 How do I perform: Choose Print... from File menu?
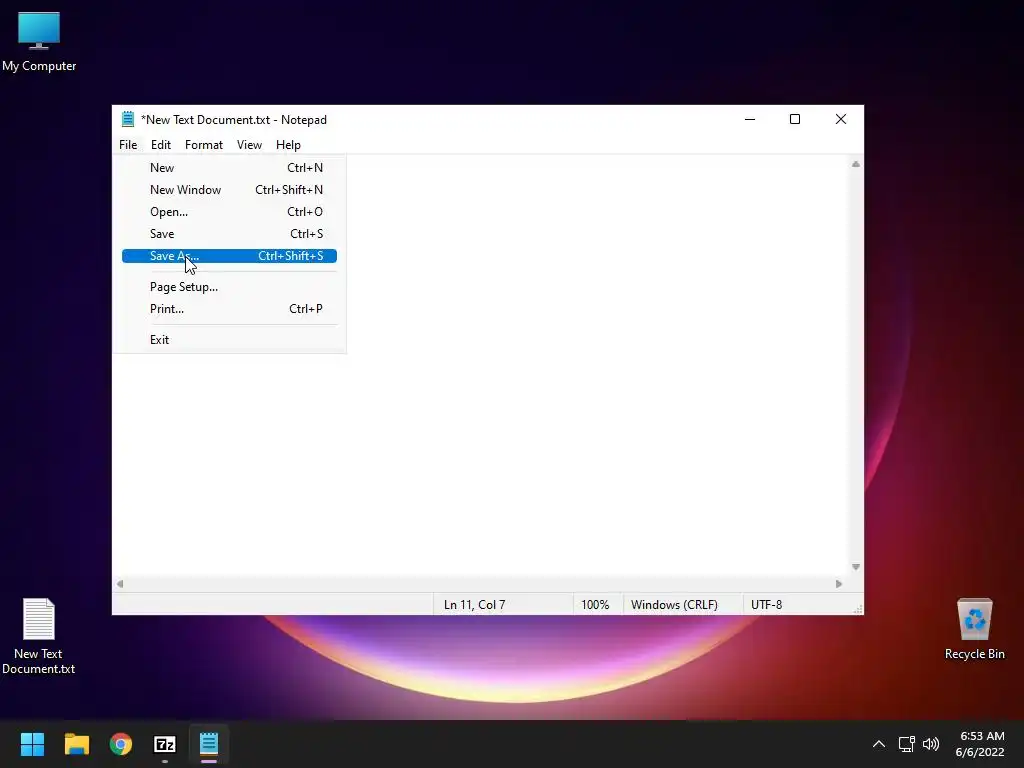[229, 309]
